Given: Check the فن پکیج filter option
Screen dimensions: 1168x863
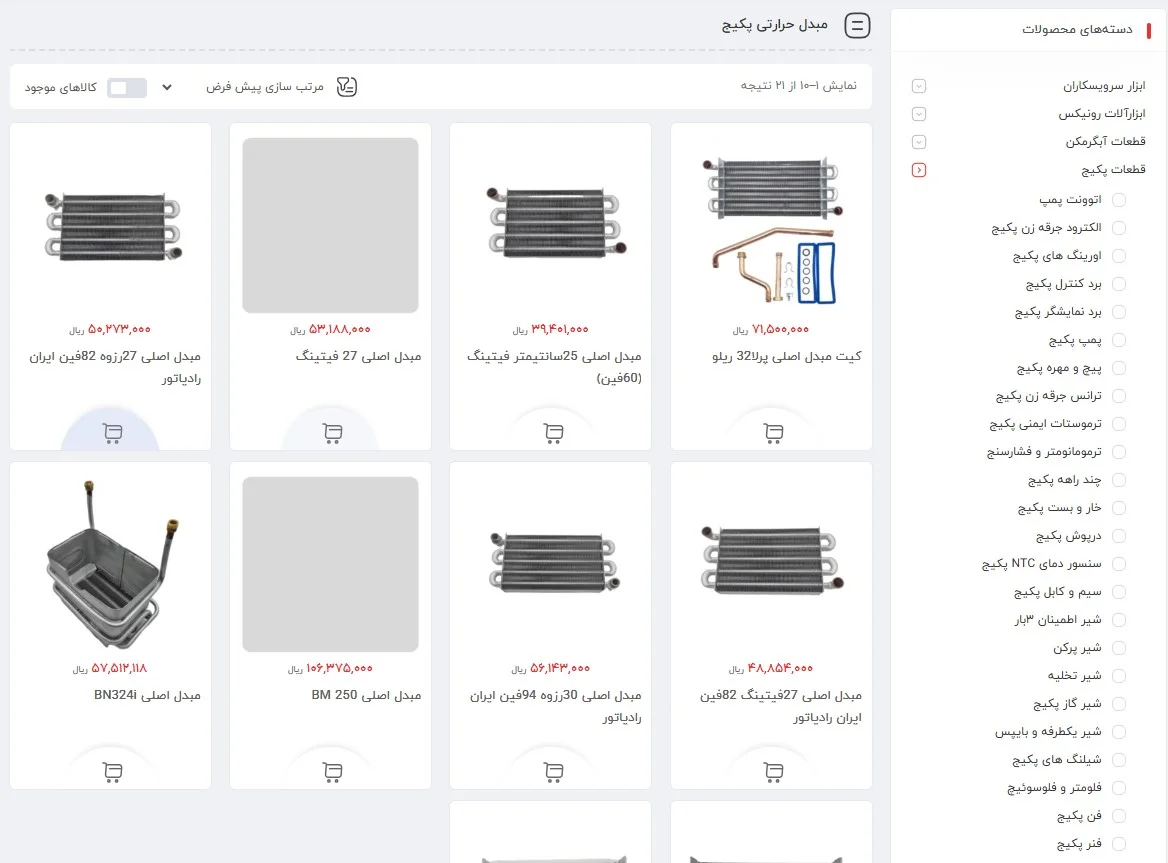Looking at the screenshot, I should click(x=1118, y=815).
